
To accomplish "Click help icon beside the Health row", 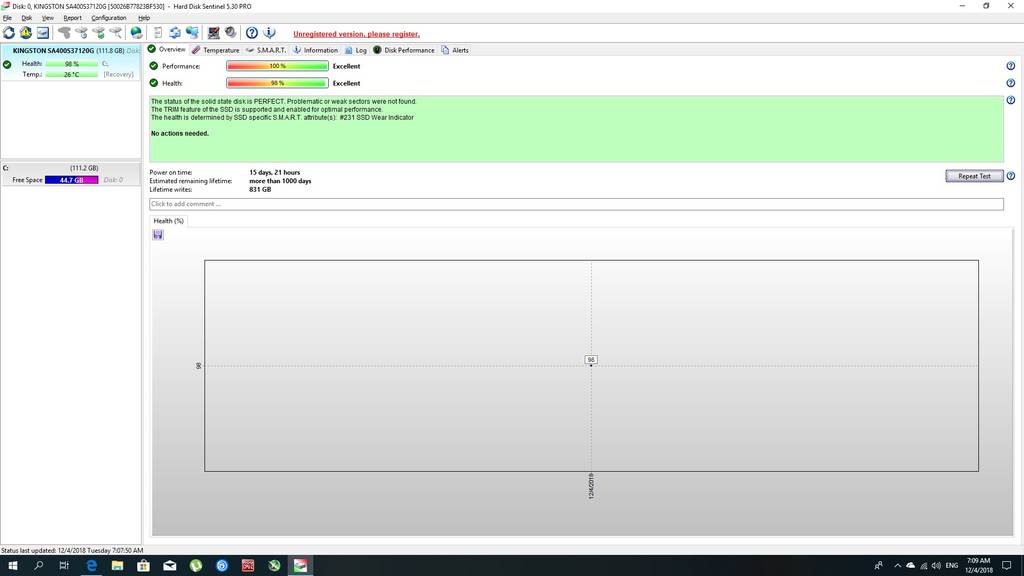I will (x=1010, y=83).
